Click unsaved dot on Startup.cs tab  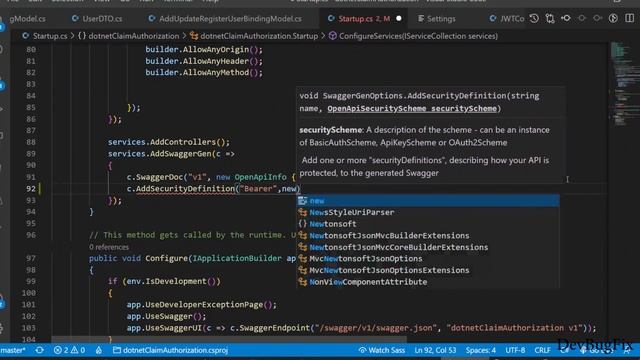399,19
